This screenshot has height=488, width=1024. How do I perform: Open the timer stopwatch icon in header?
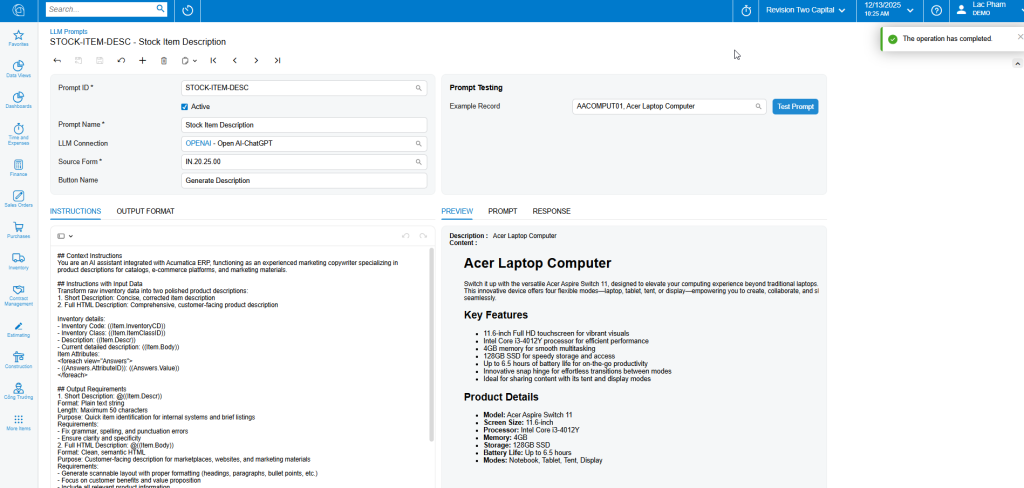746,10
